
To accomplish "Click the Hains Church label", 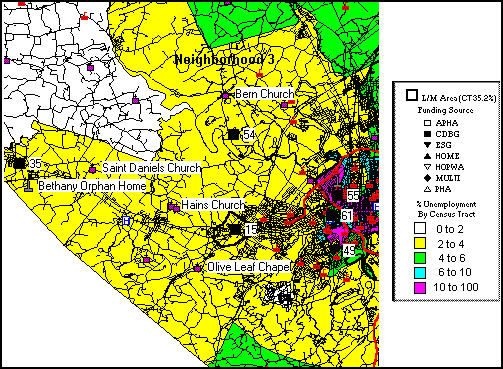I will point(213,205).
